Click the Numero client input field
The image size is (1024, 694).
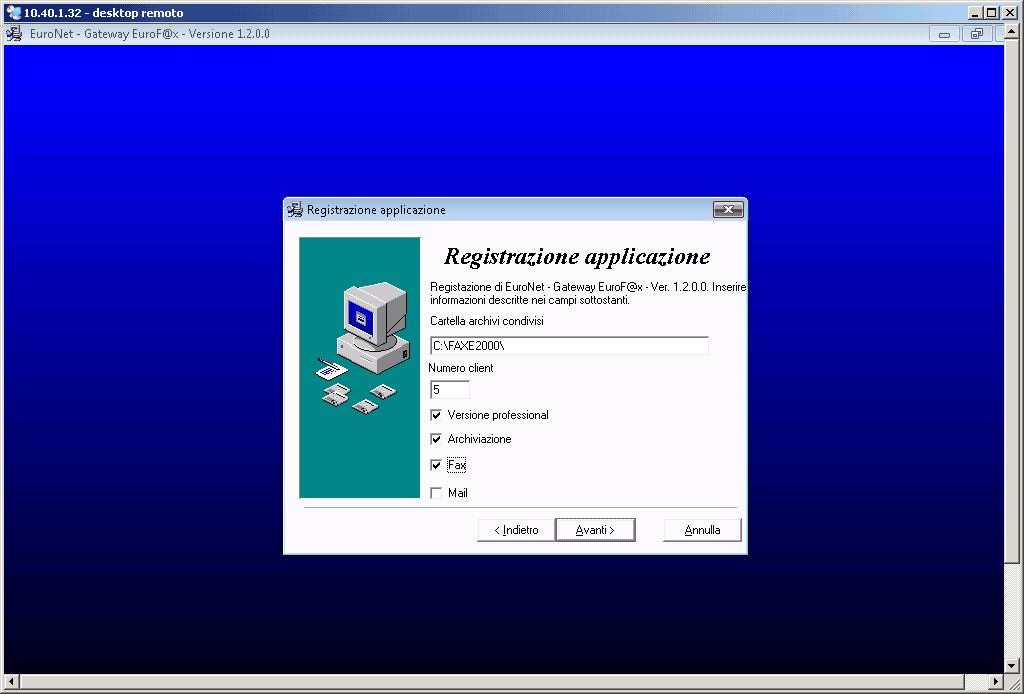(450, 390)
